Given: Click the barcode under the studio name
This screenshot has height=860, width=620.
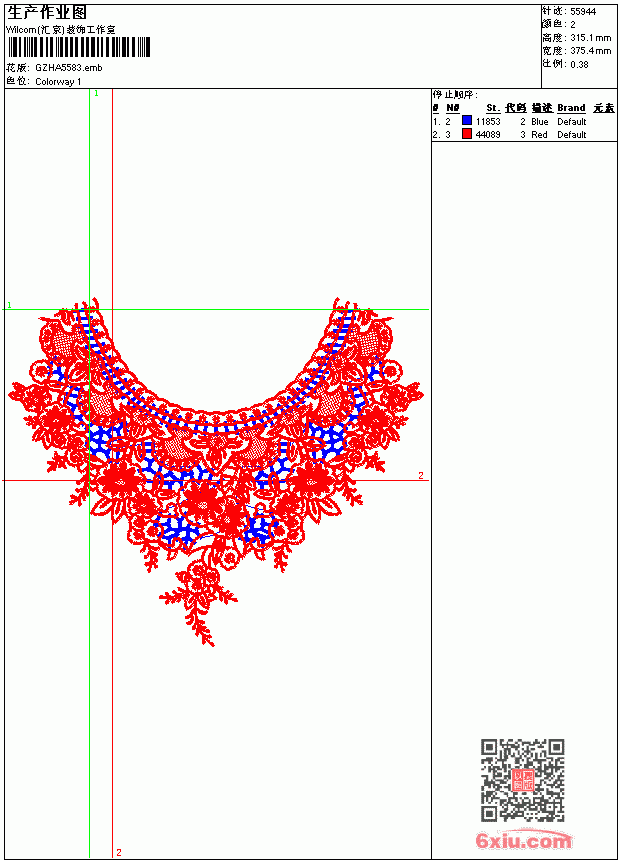Looking at the screenshot, I should pos(78,47).
